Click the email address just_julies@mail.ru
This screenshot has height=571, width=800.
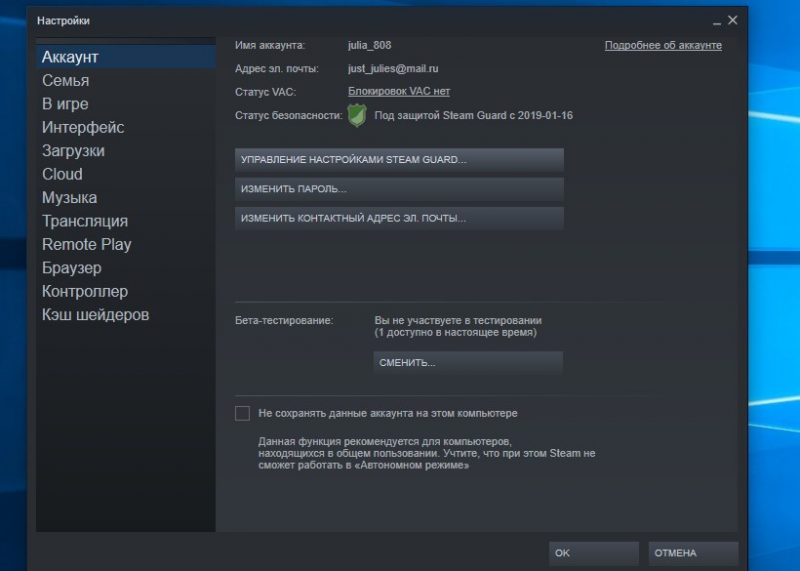tap(393, 68)
